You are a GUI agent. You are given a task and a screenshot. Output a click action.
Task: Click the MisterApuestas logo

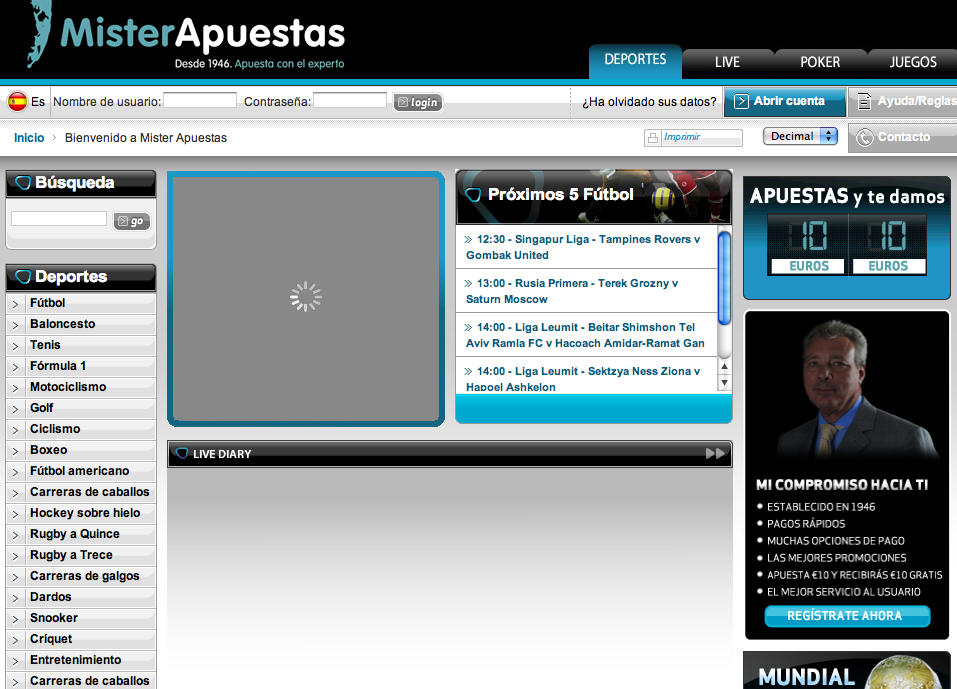click(186, 37)
